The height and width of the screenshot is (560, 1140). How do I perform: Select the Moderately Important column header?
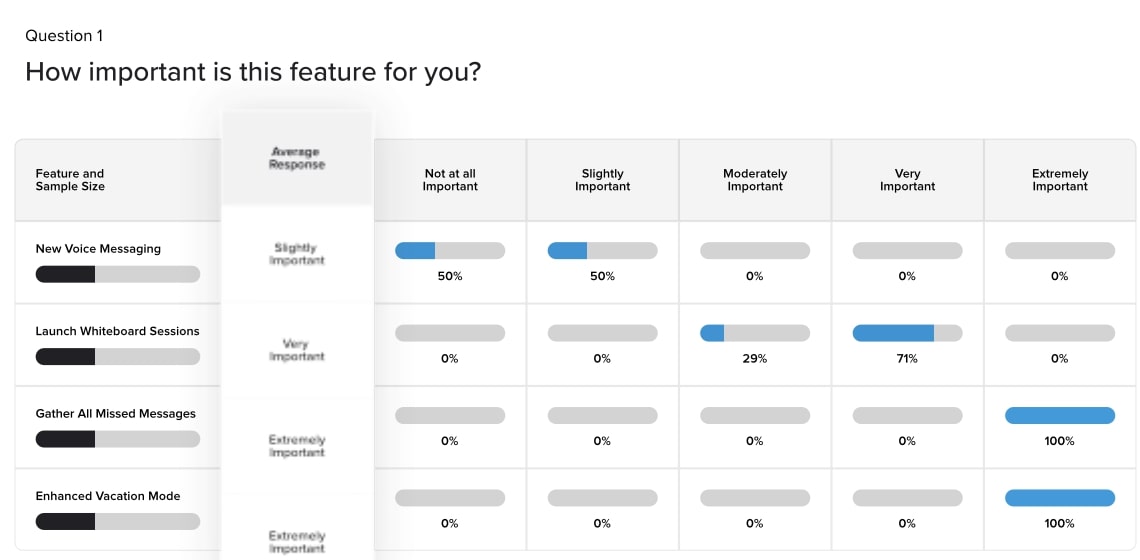tap(755, 180)
